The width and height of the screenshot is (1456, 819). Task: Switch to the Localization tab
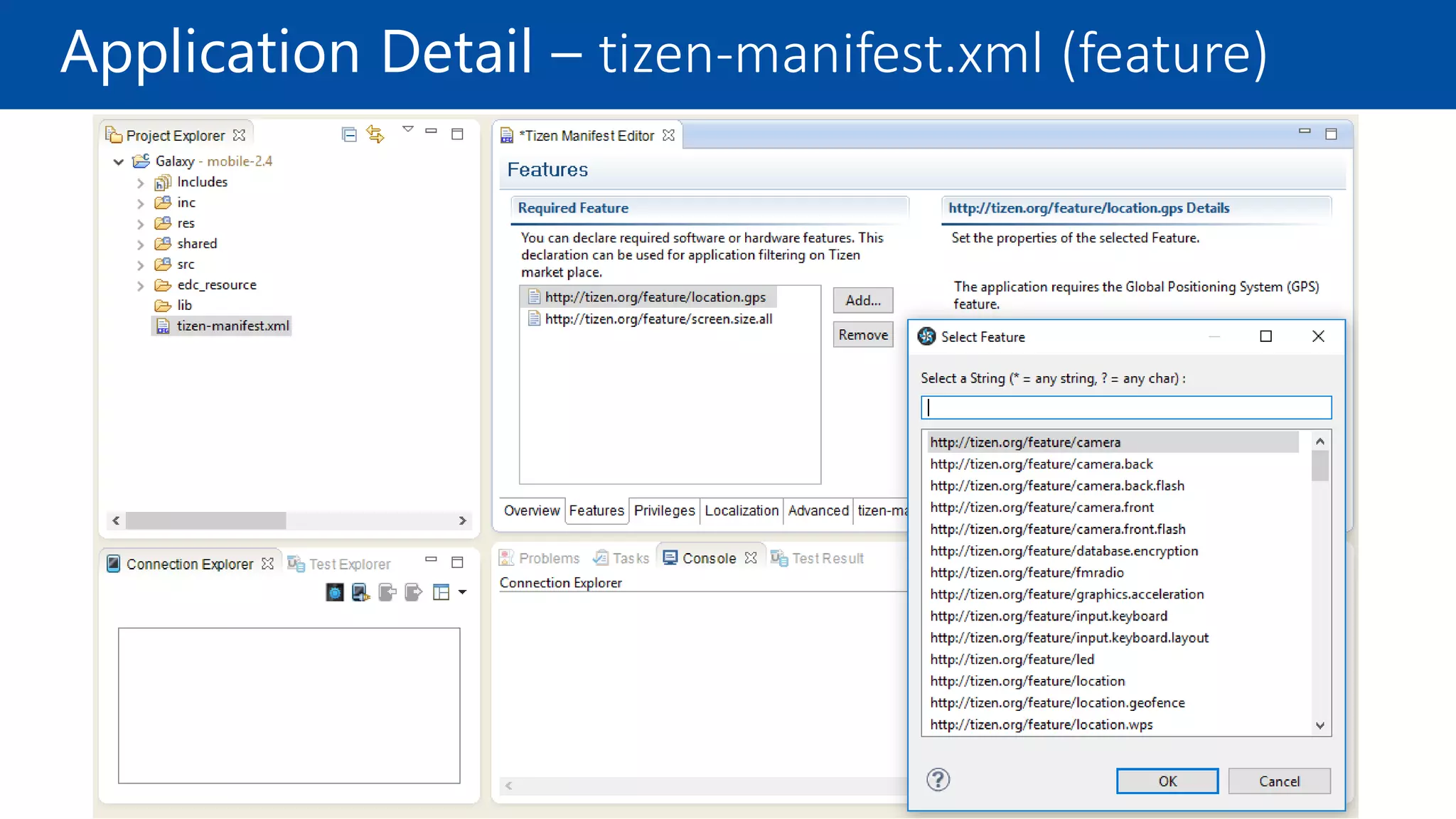742,510
